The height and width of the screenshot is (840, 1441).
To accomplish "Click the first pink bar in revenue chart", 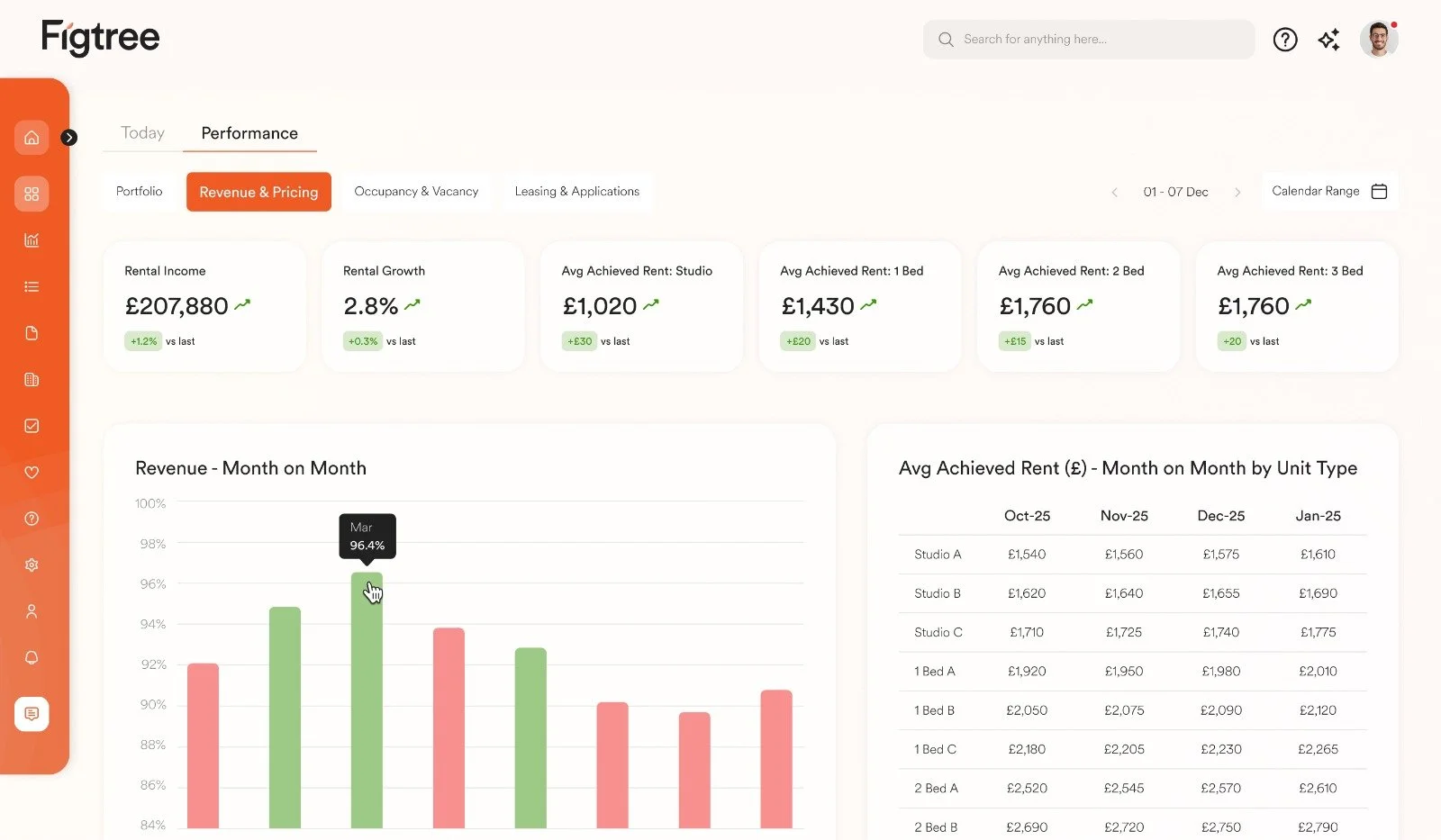I will click(x=203, y=745).
